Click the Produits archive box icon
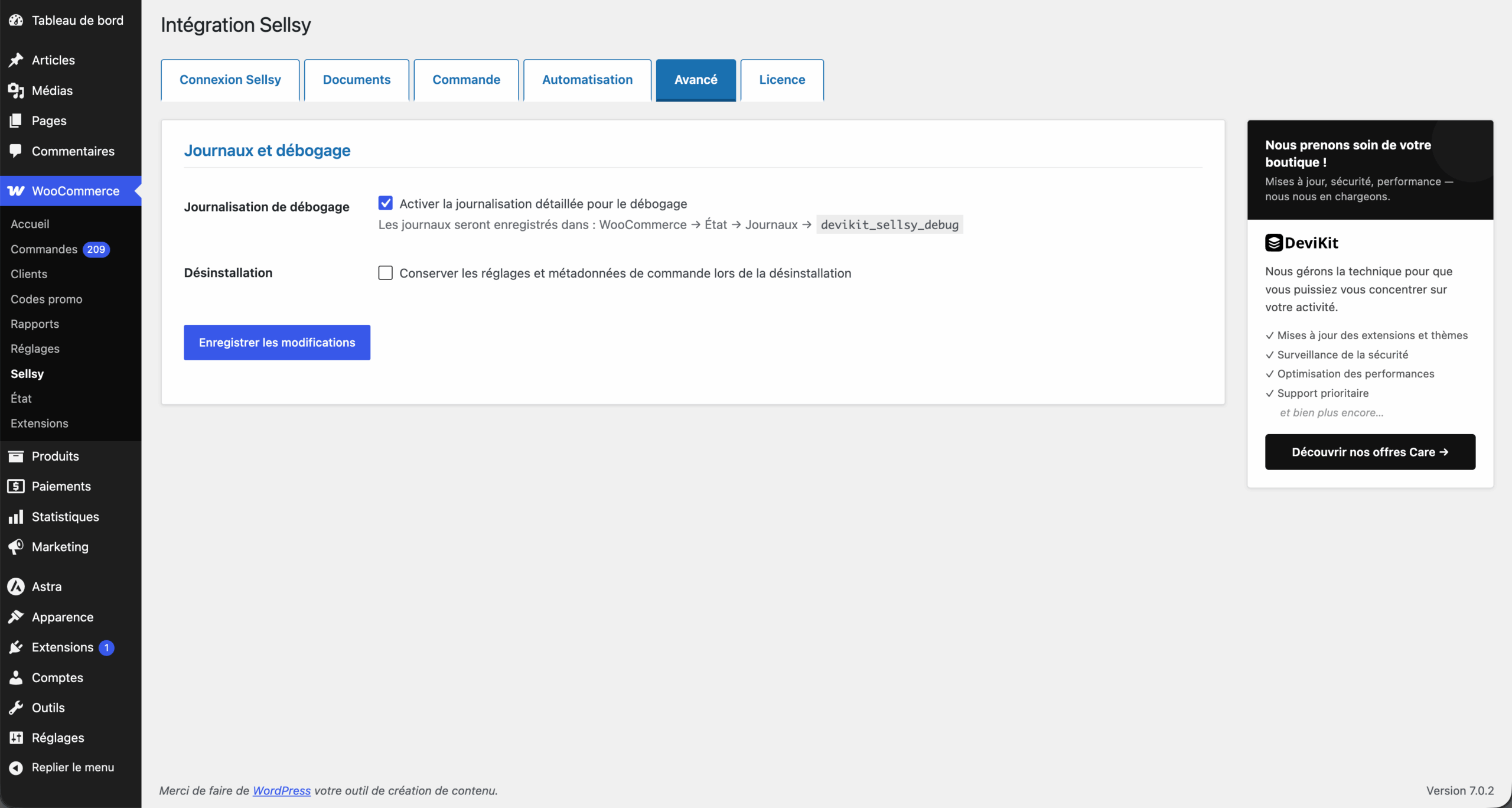1512x808 pixels. [x=16, y=456]
